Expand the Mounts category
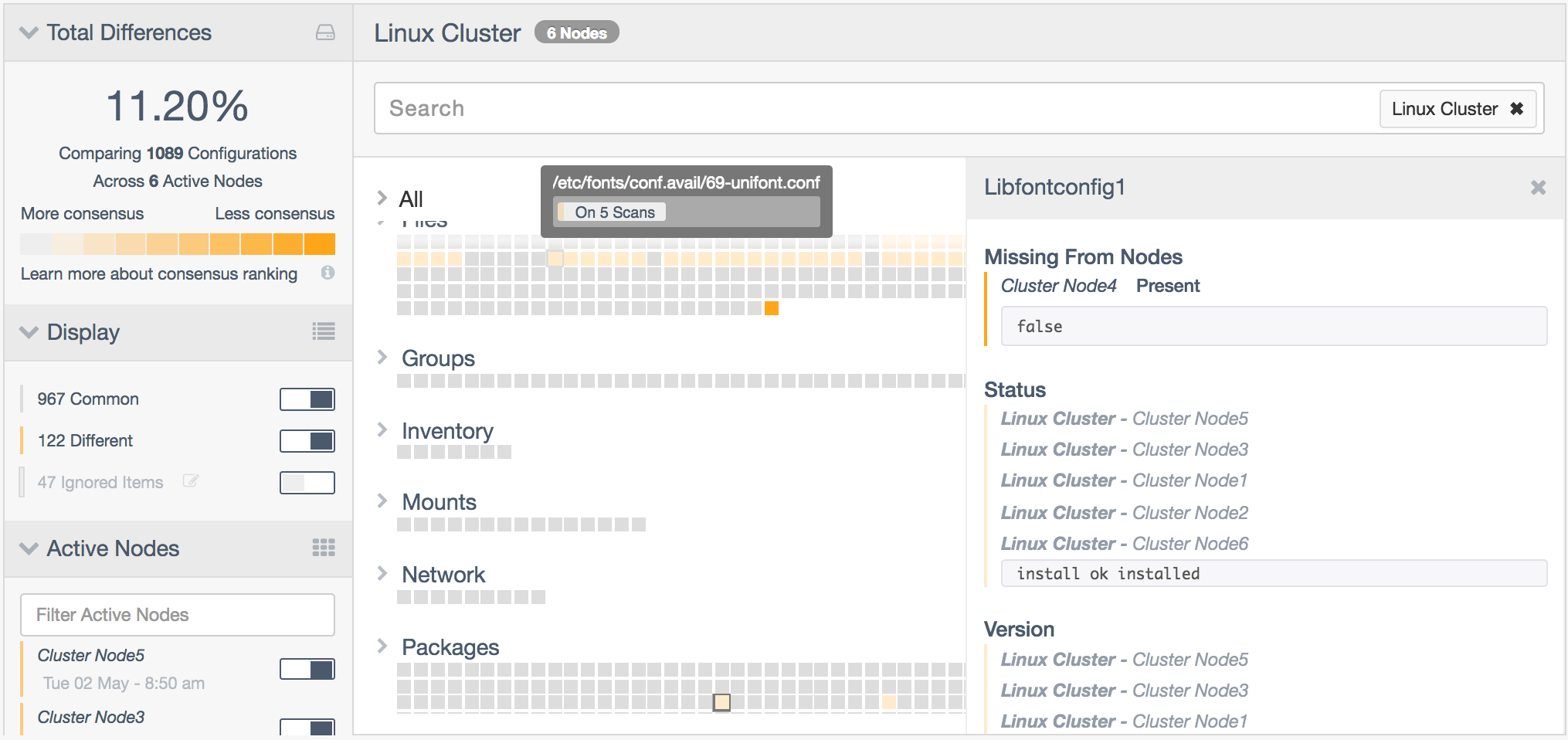This screenshot has width=1568, height=740. [382, 501]
